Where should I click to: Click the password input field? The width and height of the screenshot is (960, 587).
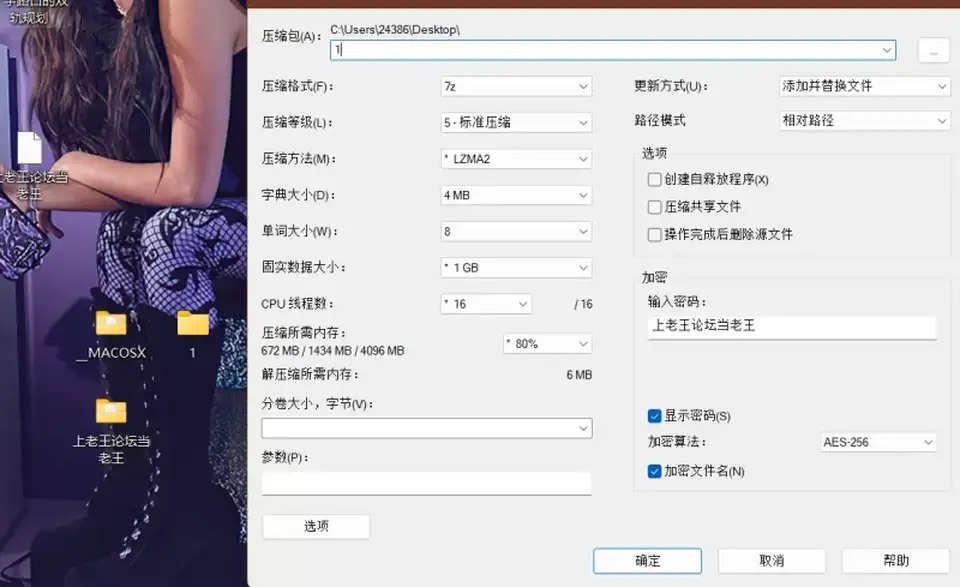[x=792, y=327]
